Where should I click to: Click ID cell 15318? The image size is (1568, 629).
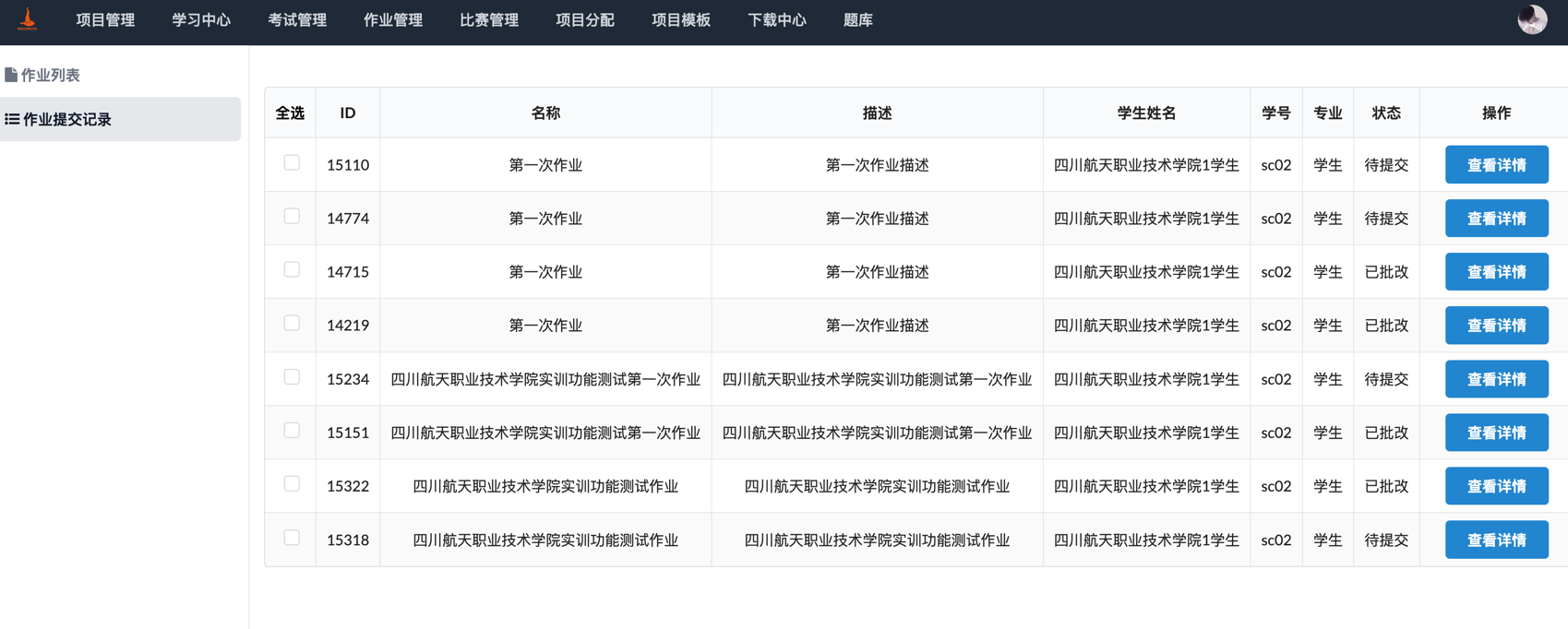[348, 540]
